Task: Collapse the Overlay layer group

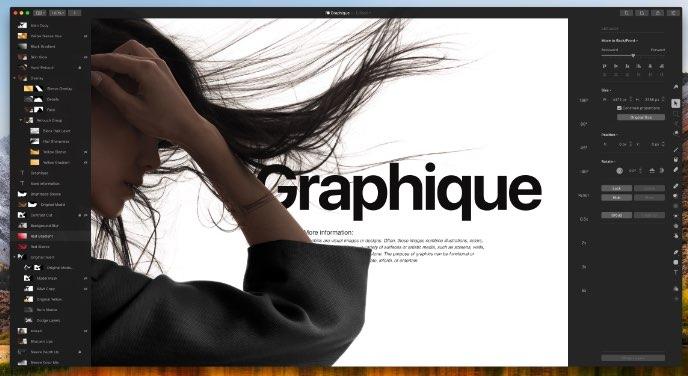Action: pos(15,78)
